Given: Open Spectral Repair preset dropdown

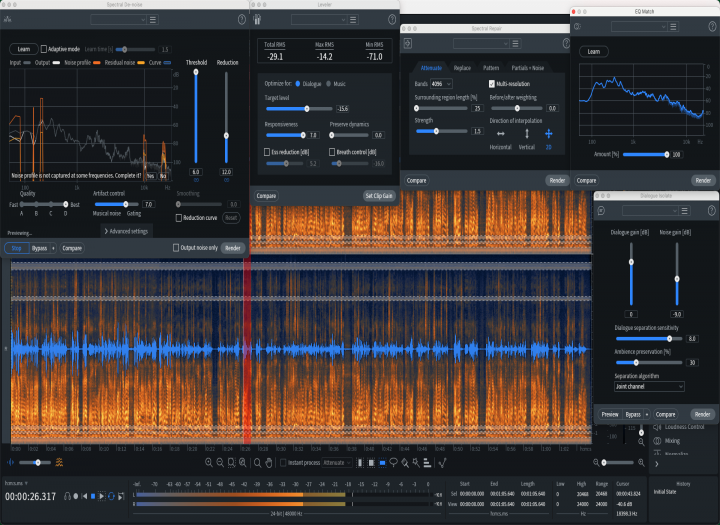Looking at the screenshot, I should pyautogui.click(x=481, y=44).
